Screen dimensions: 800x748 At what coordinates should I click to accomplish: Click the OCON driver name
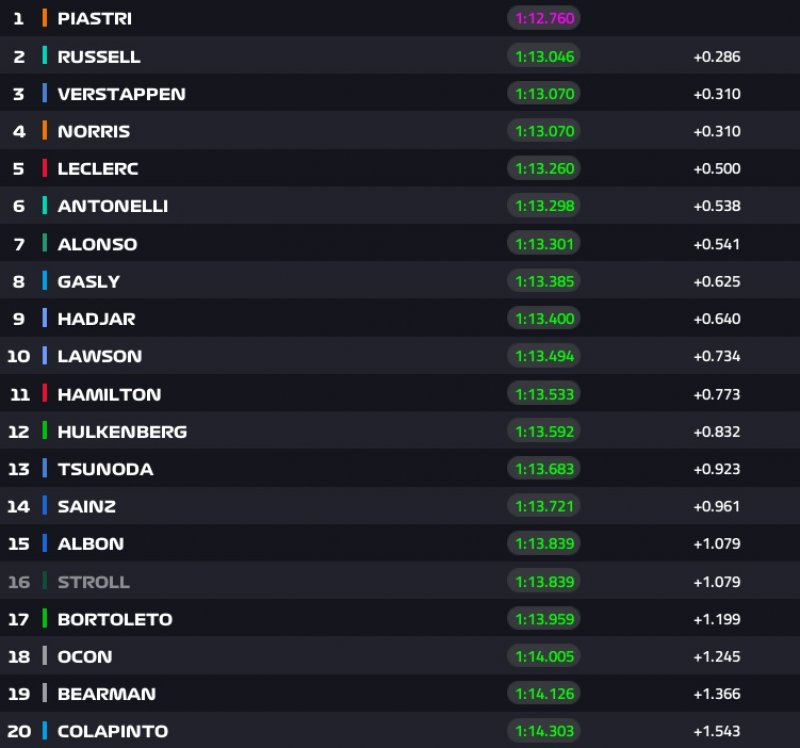click(84, 656)
